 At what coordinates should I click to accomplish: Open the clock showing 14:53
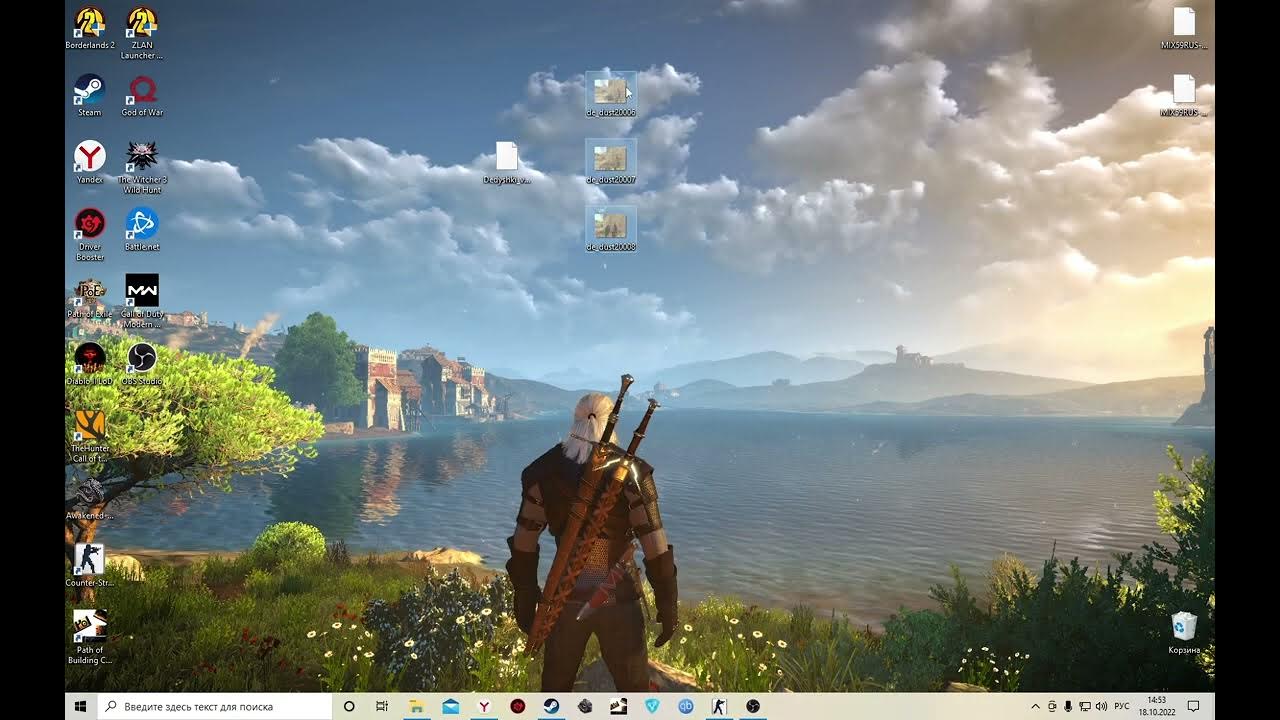1157,706
